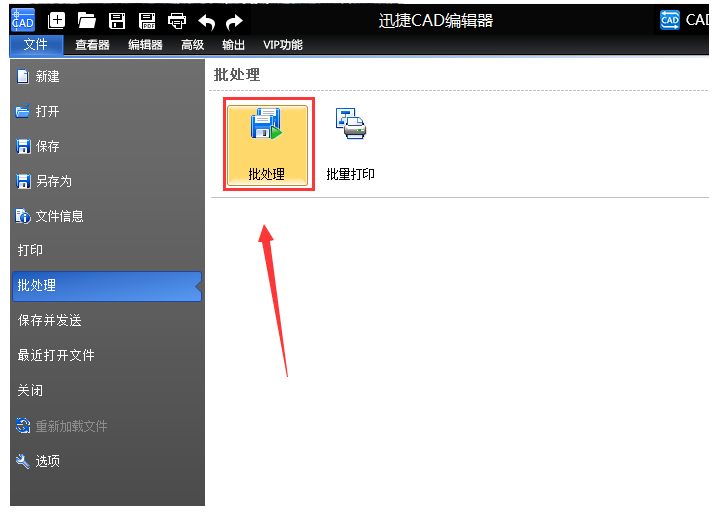Click the redo arrow icon

(x=235, y=22)
